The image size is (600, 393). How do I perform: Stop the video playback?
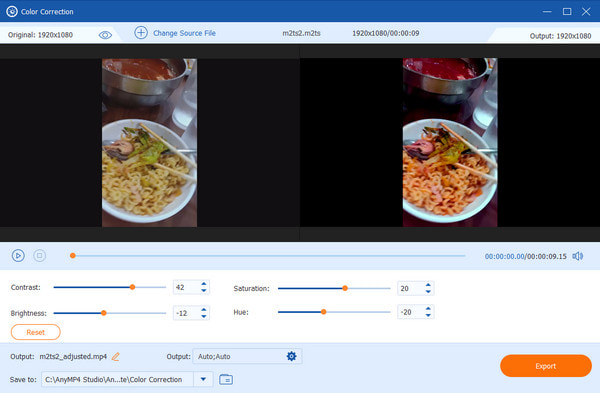[39, 255]
